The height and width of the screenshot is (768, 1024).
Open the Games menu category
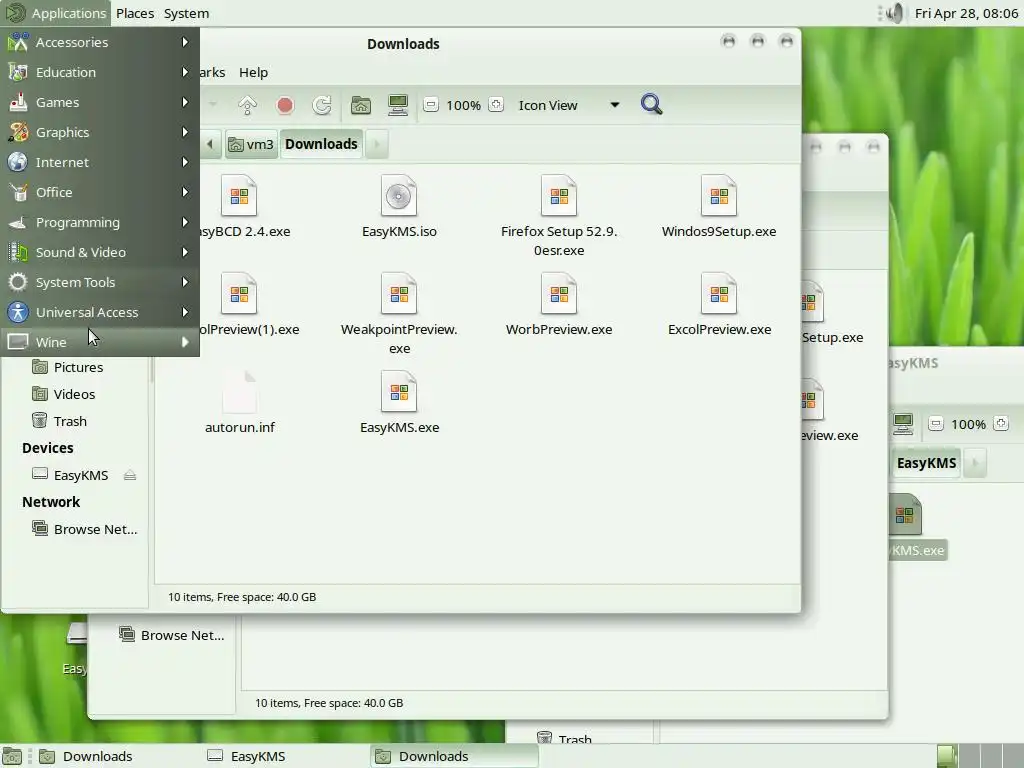coord(99,103)
